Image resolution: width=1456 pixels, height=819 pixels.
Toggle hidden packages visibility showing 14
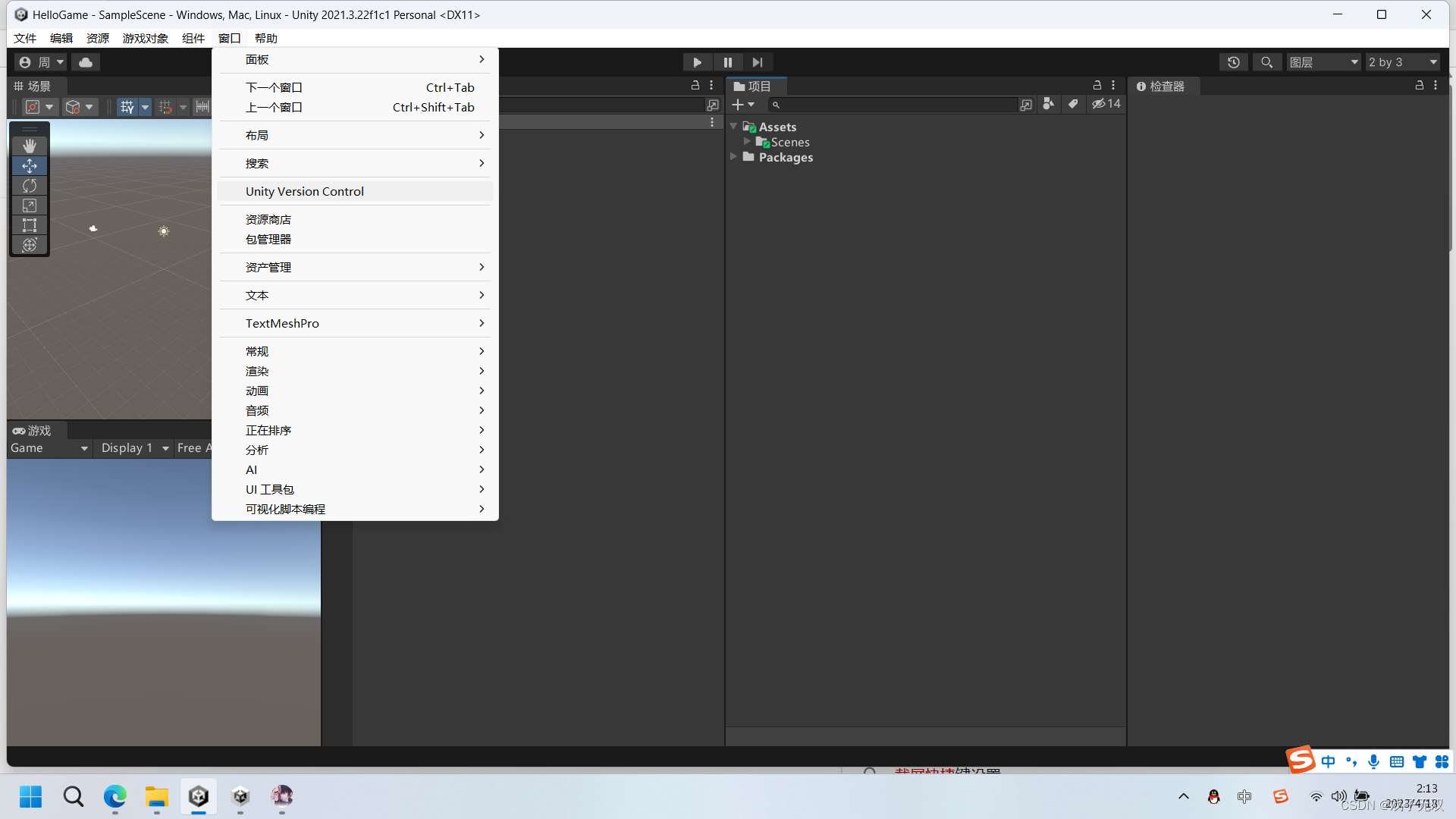1106,104
